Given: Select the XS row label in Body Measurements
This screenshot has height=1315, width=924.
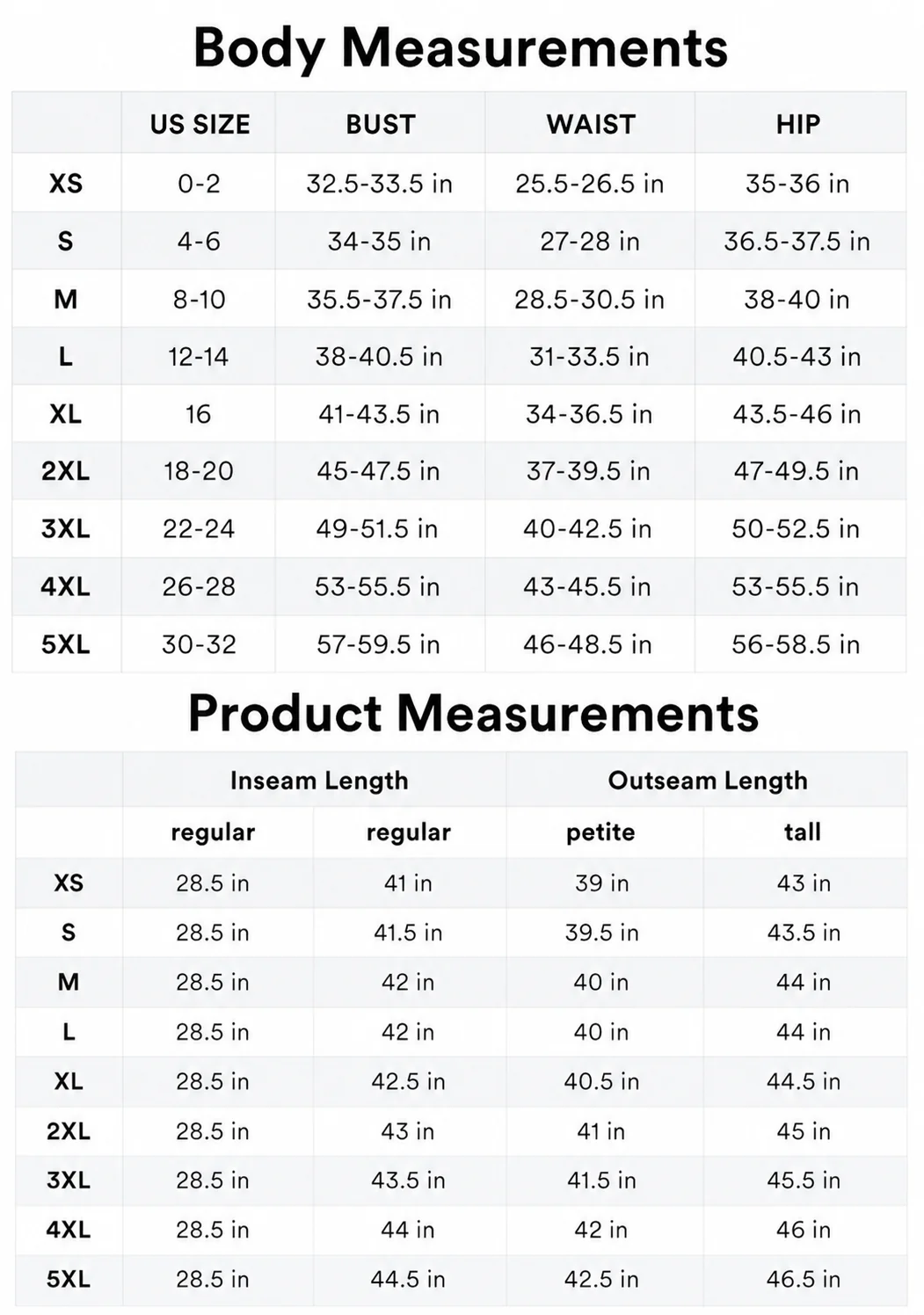Looking at the screenshot, I should pyautogui.click(x=66, y=184).
